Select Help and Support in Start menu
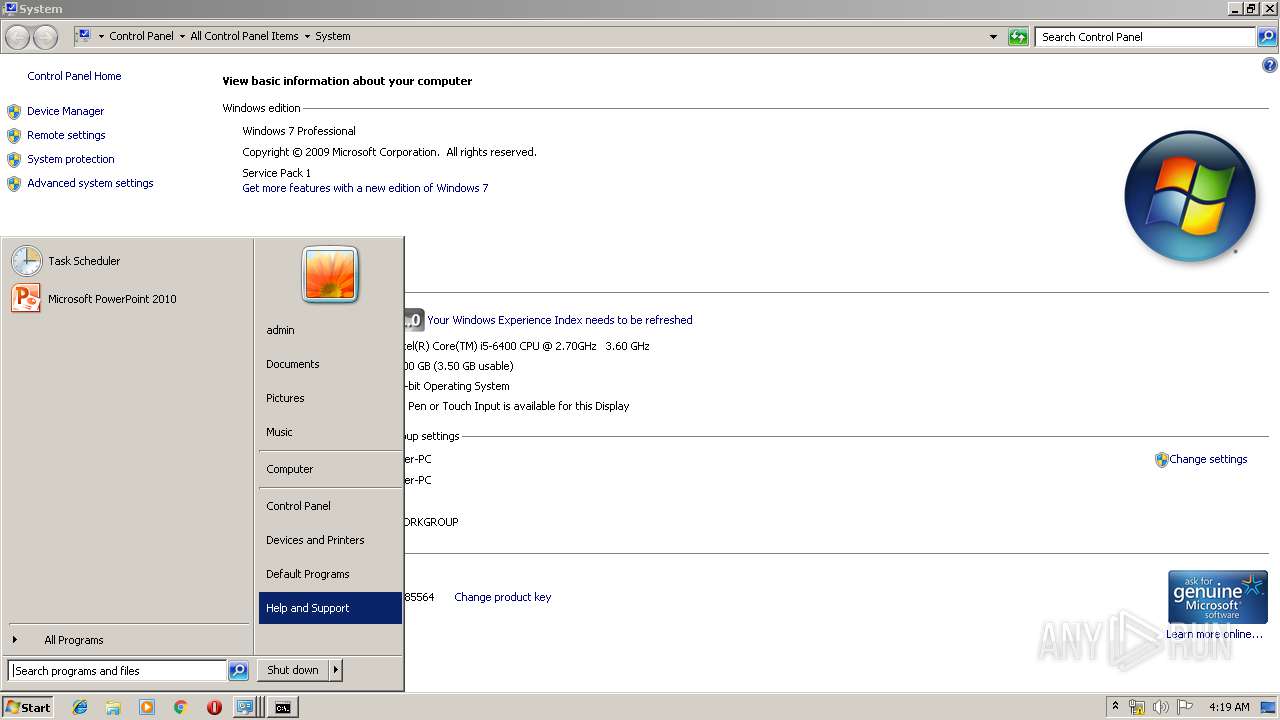 330,608
